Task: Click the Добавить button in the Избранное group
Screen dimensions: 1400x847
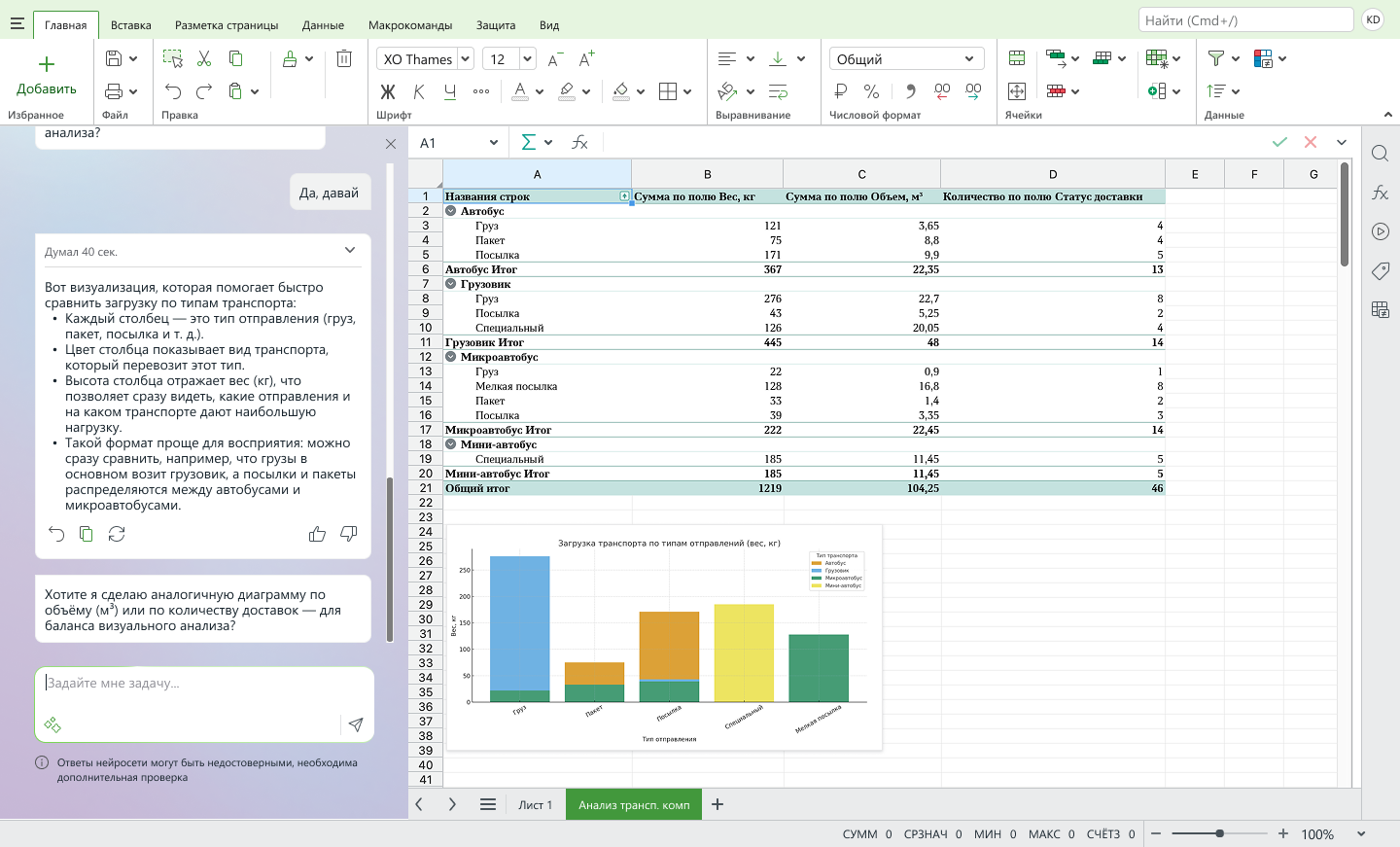Action: coord(46,76)
